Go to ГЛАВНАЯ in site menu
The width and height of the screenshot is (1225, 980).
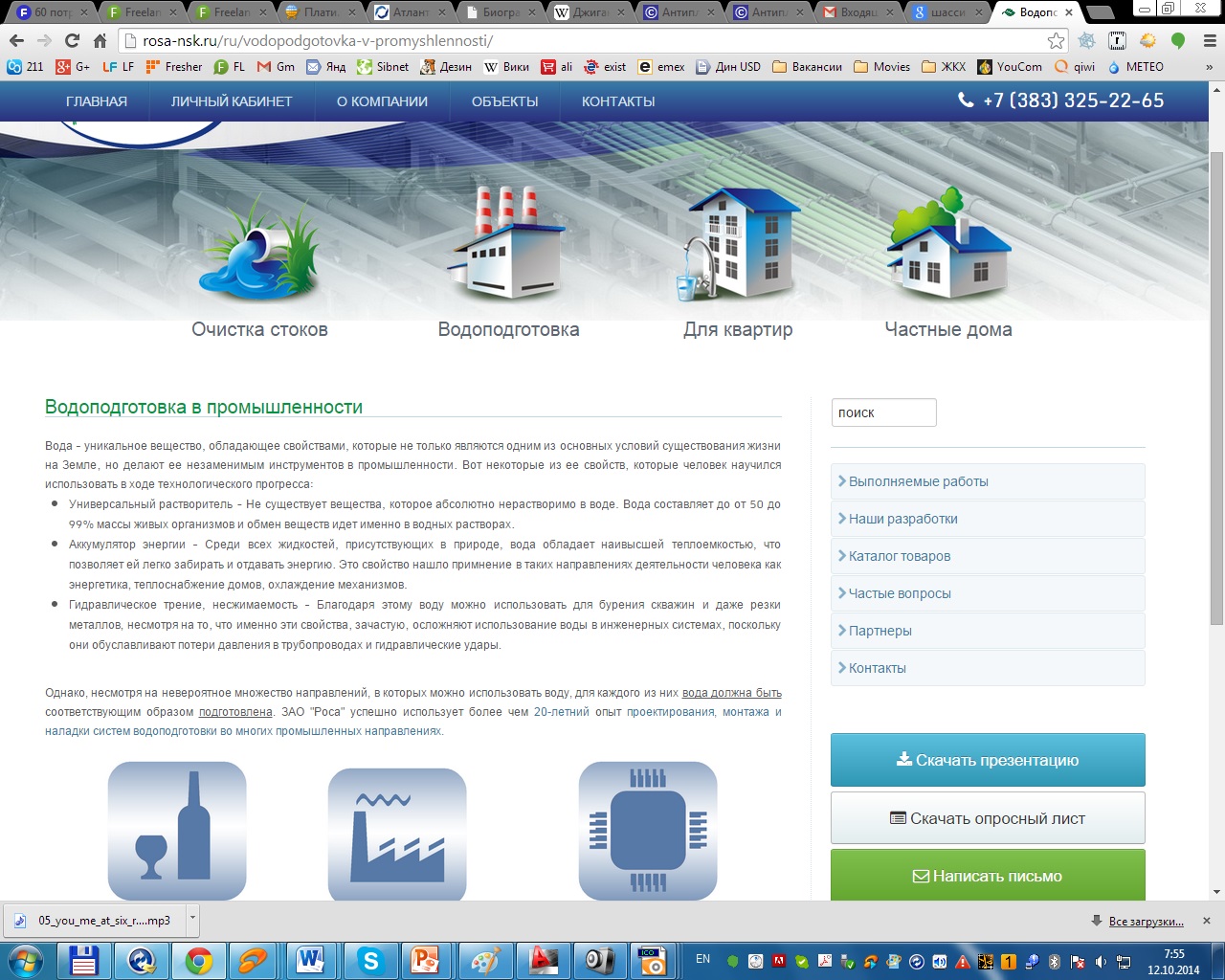pyautogui.click(x=97, y=101)
